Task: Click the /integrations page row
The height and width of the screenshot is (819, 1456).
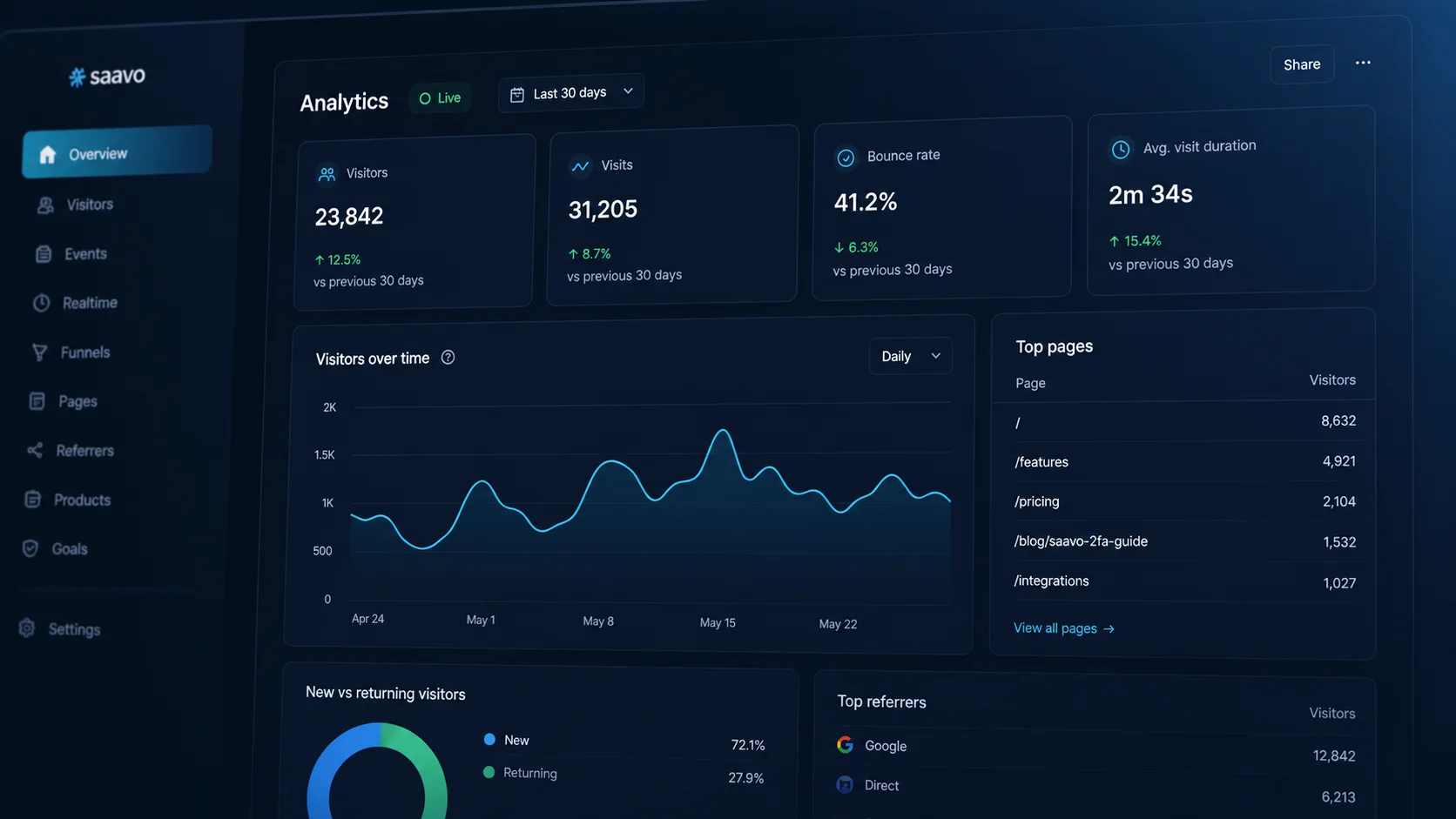Action: 1184,581
